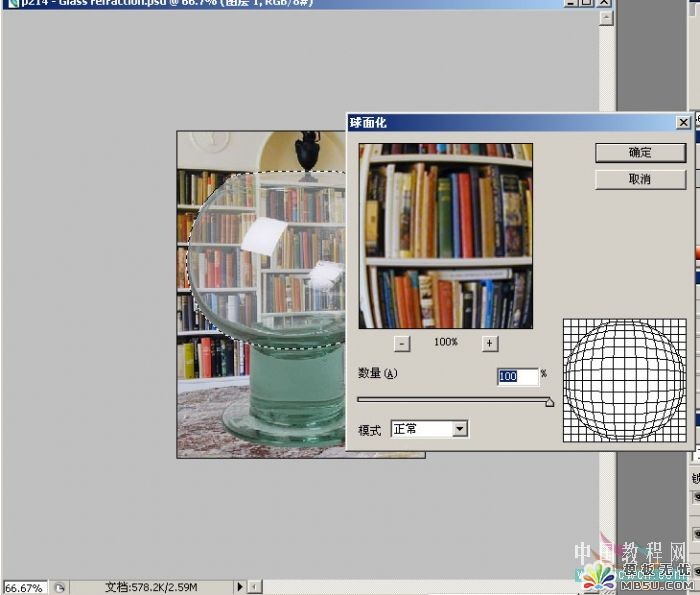Click the 66.67% zoom field
700x595 pixels.
24,587
